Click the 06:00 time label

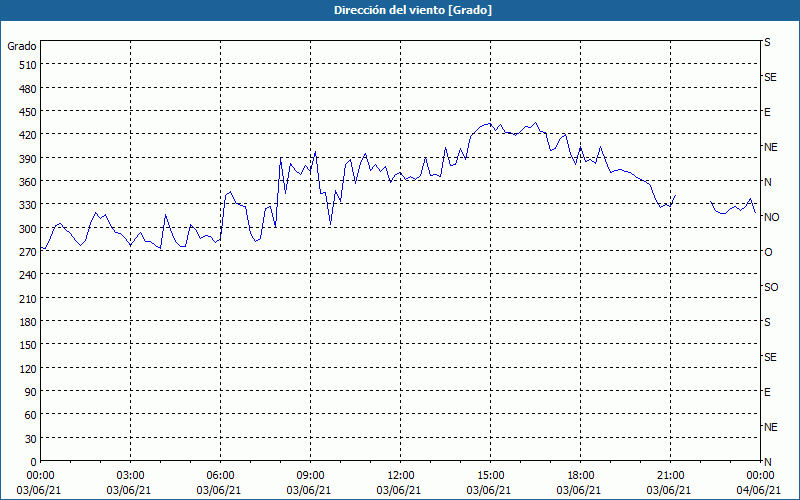220,476
